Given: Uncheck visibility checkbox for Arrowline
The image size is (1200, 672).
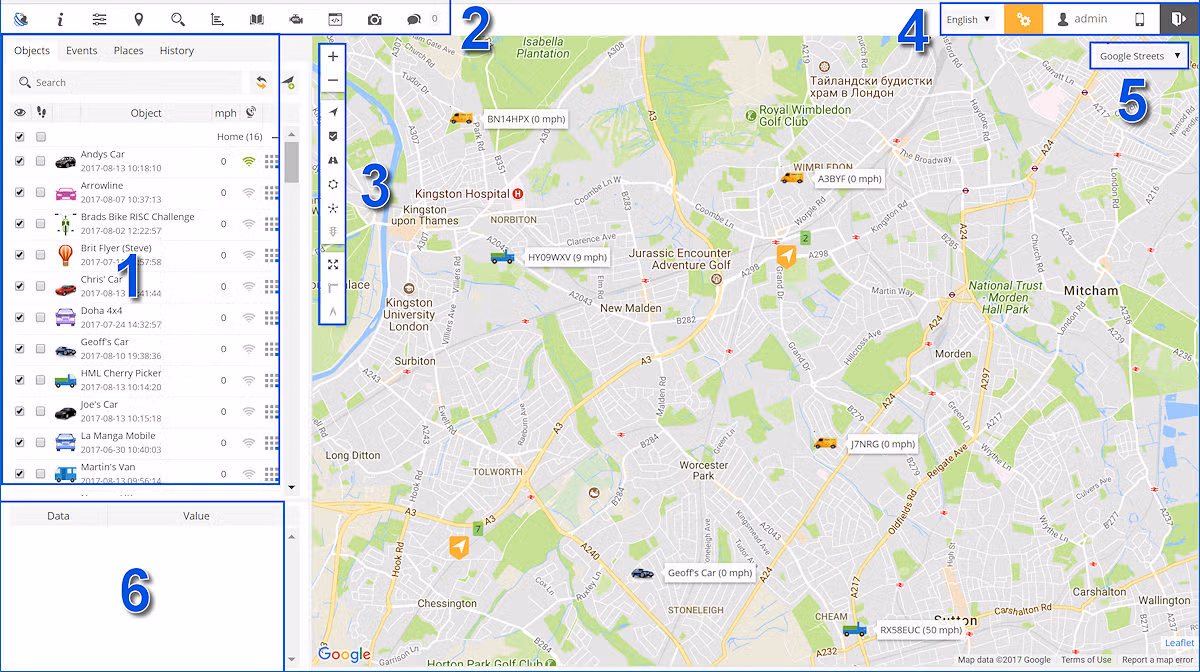Looking at the screenshot, I should (x=20, y=192).
